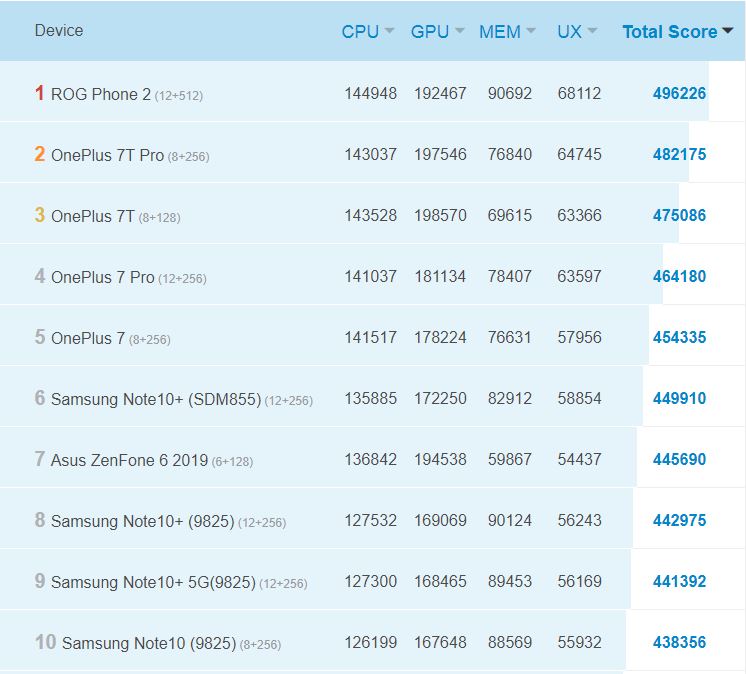
Task: Sort by UX column arrow
Action: point(592,32)
